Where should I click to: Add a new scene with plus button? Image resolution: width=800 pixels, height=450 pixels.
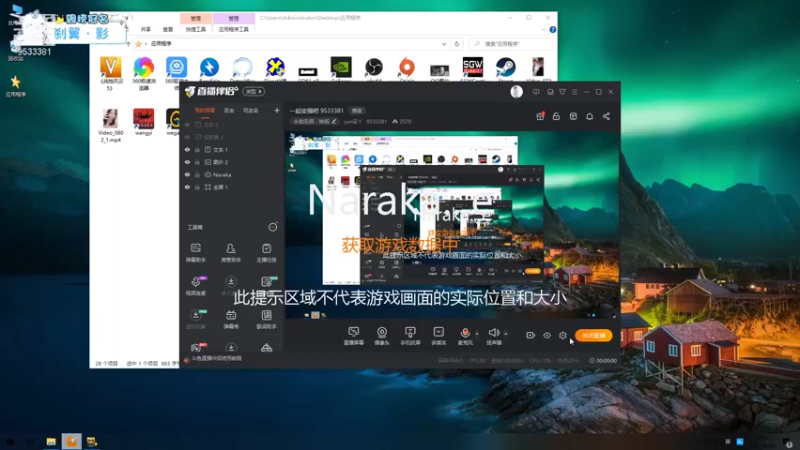pyautogui.click(x=277, y=110)
